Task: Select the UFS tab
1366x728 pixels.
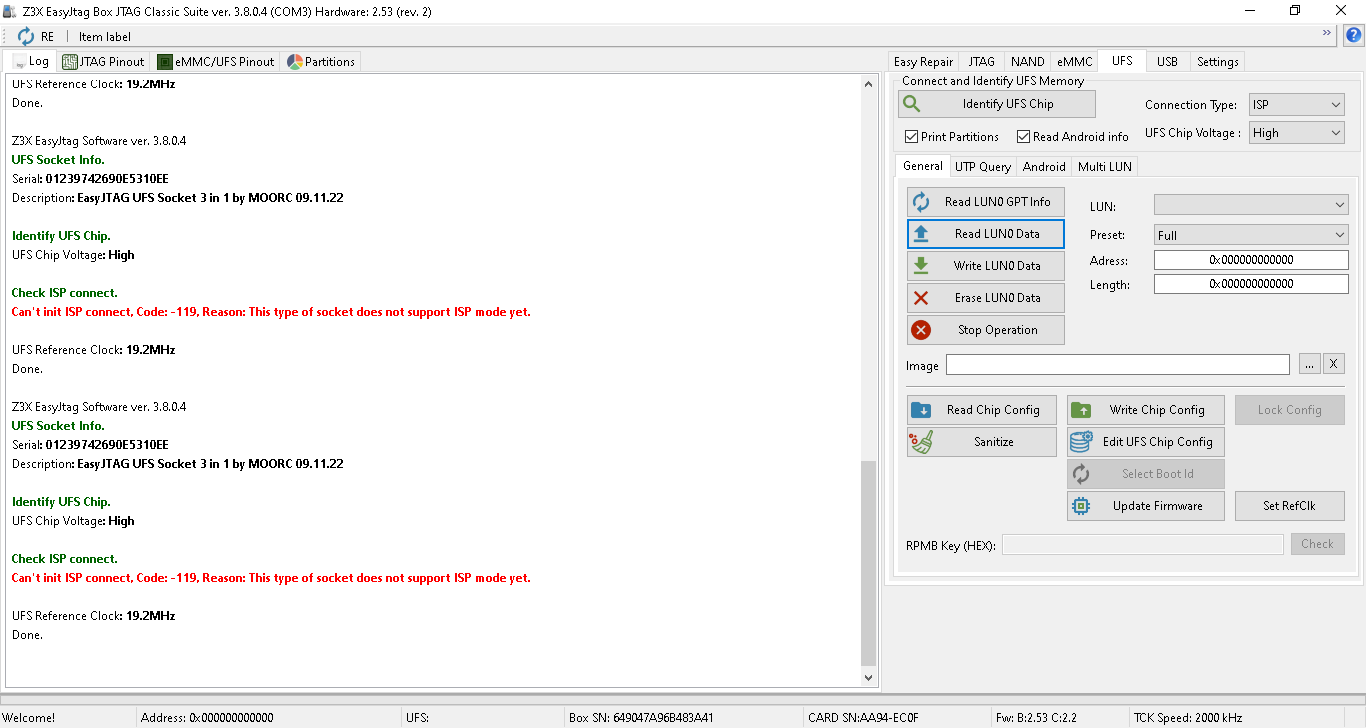Action: tap(1122, 60)
